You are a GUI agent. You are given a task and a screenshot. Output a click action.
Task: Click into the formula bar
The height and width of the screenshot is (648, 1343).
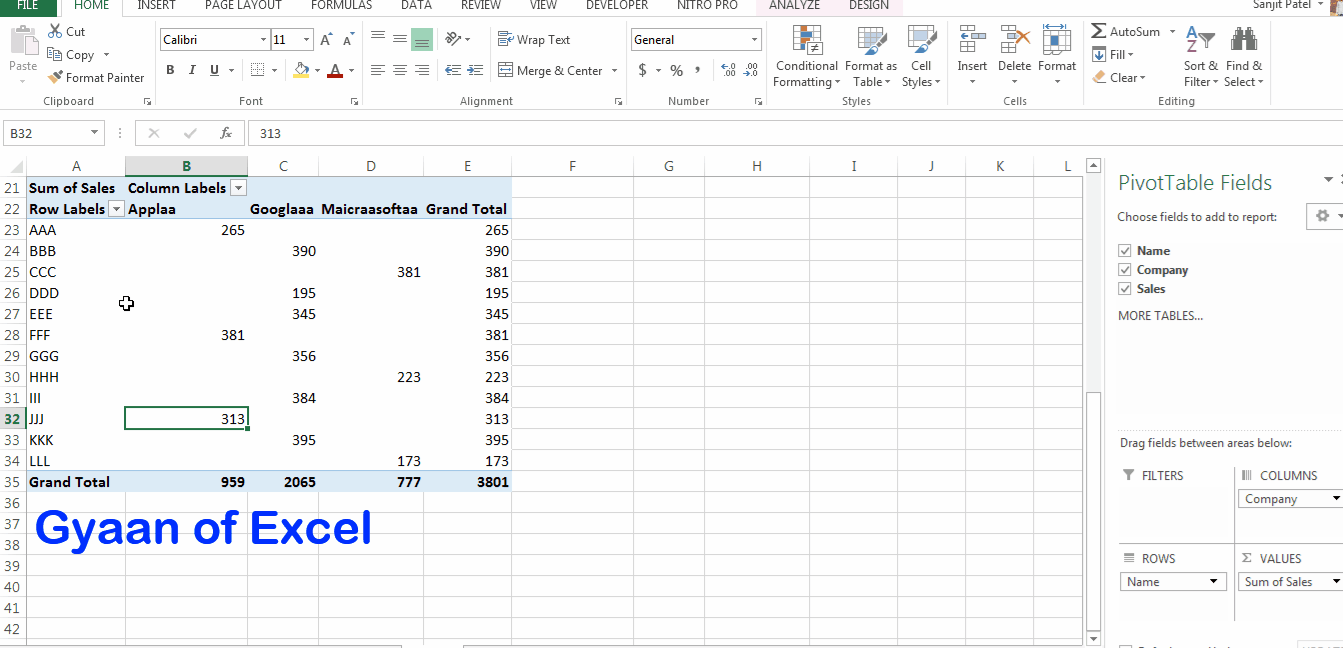795,133
